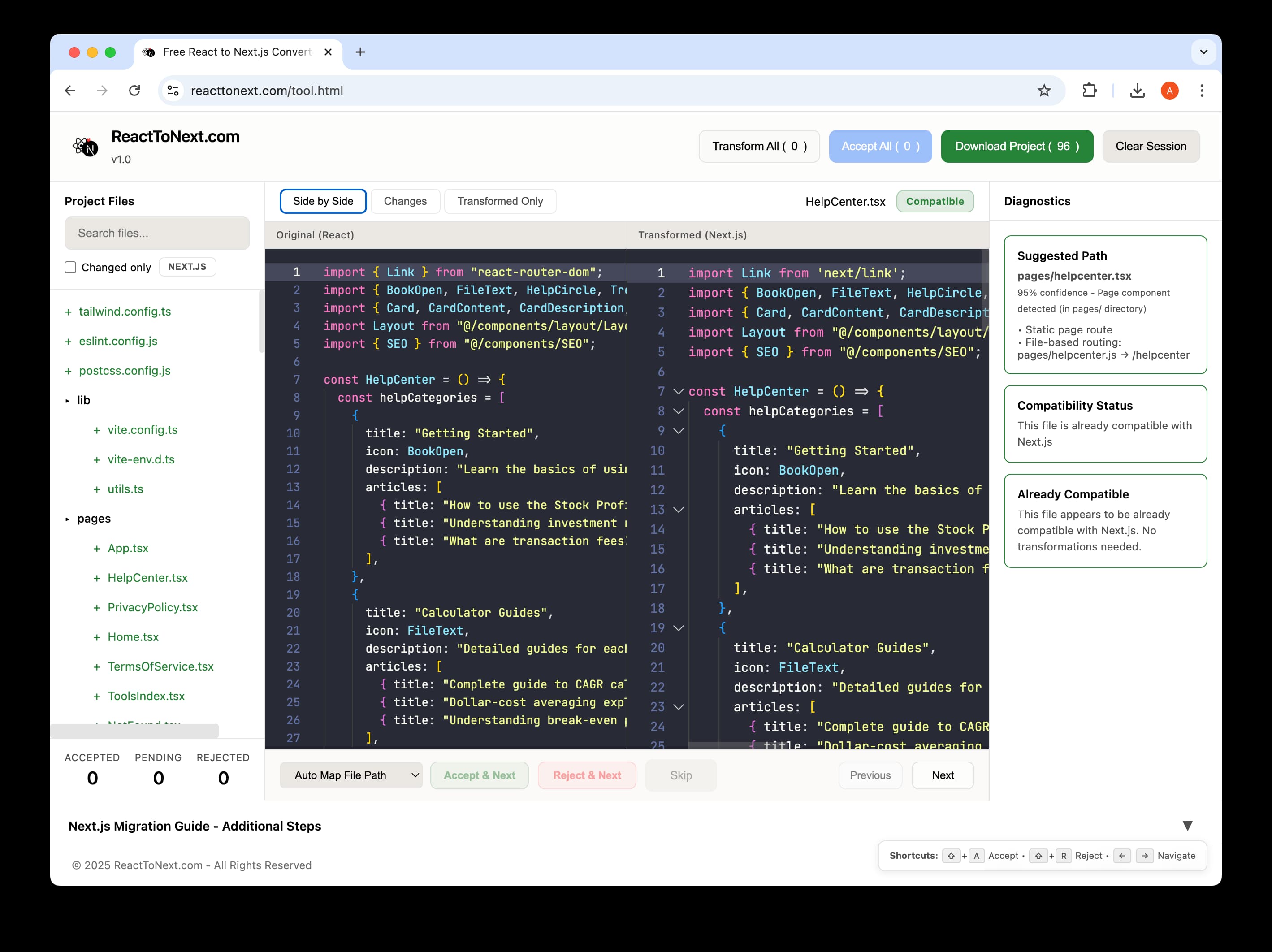The image size is (1272, 952).
Task: Switch to the Changes tab
Action: (405, 201)
